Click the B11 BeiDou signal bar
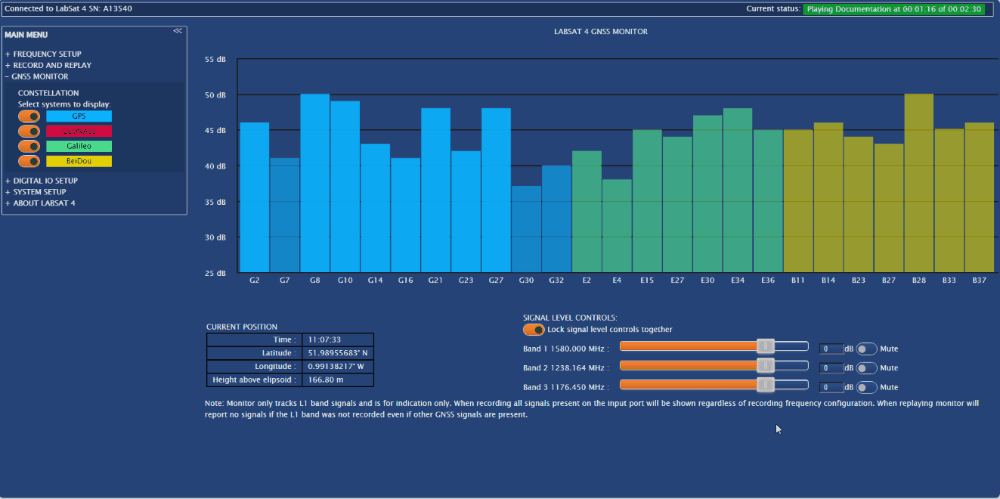Image resolution: width=1000 pixels, height=499 pixels. [798, 201]
